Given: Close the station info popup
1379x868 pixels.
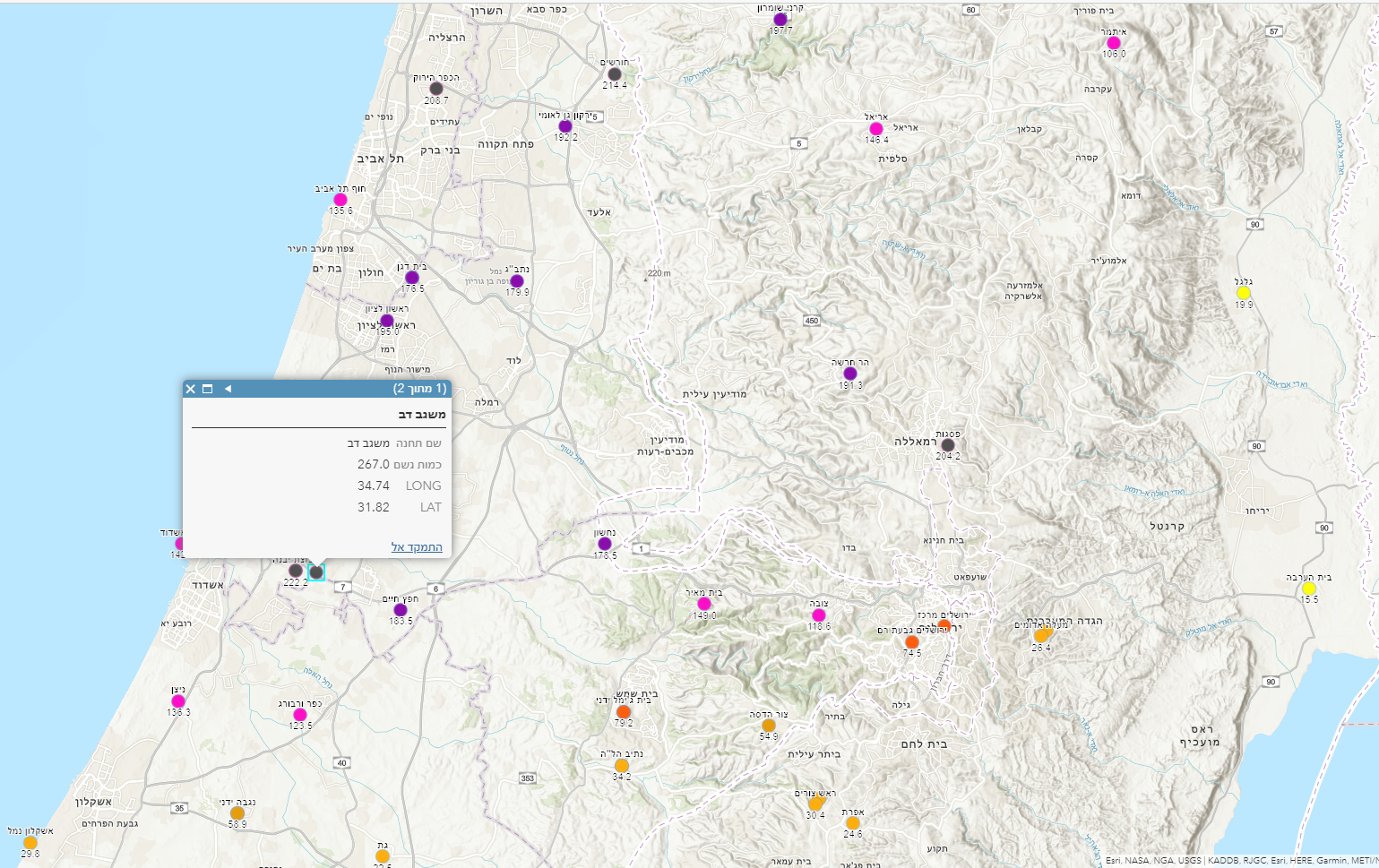Looking at the screenshot, I should [x=190, y=389].
